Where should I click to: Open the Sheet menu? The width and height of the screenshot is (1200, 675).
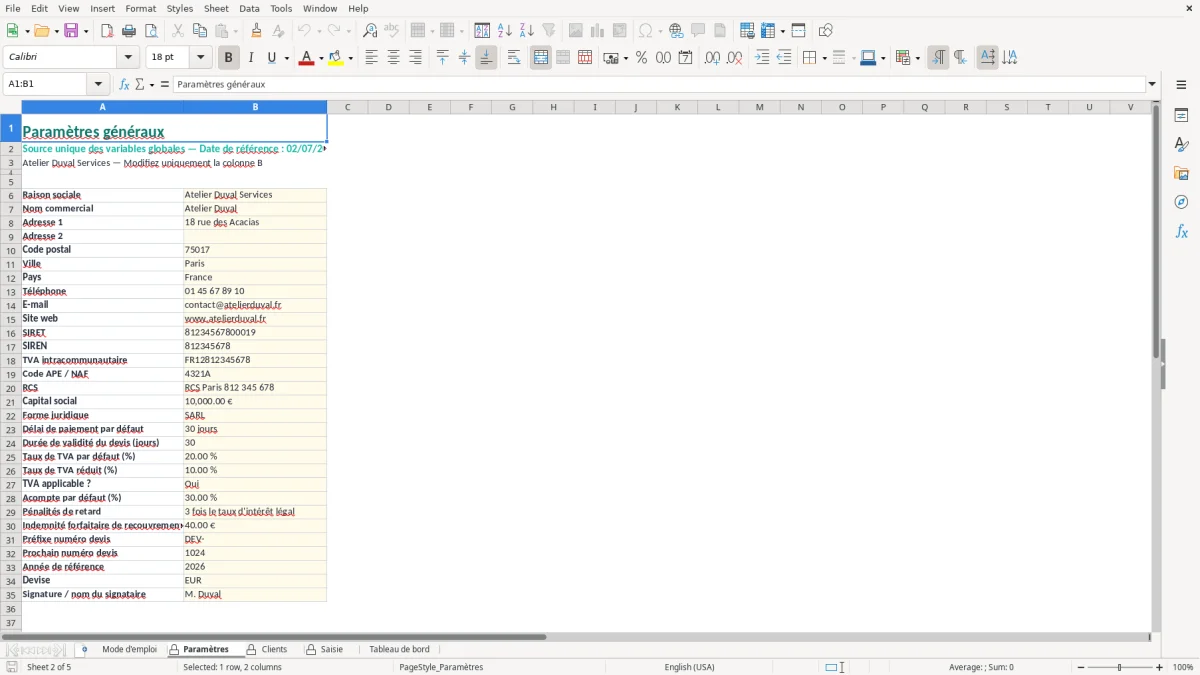point(216,8)
